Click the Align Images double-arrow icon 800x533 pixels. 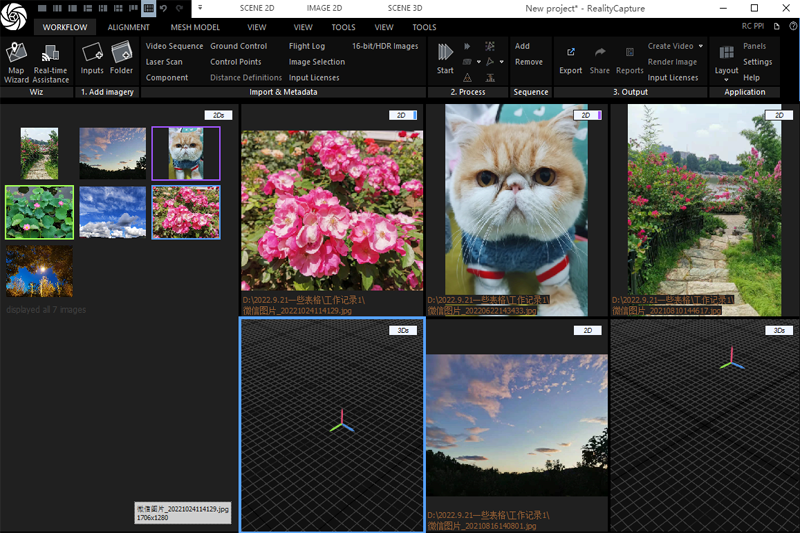[x=467, y=46]
